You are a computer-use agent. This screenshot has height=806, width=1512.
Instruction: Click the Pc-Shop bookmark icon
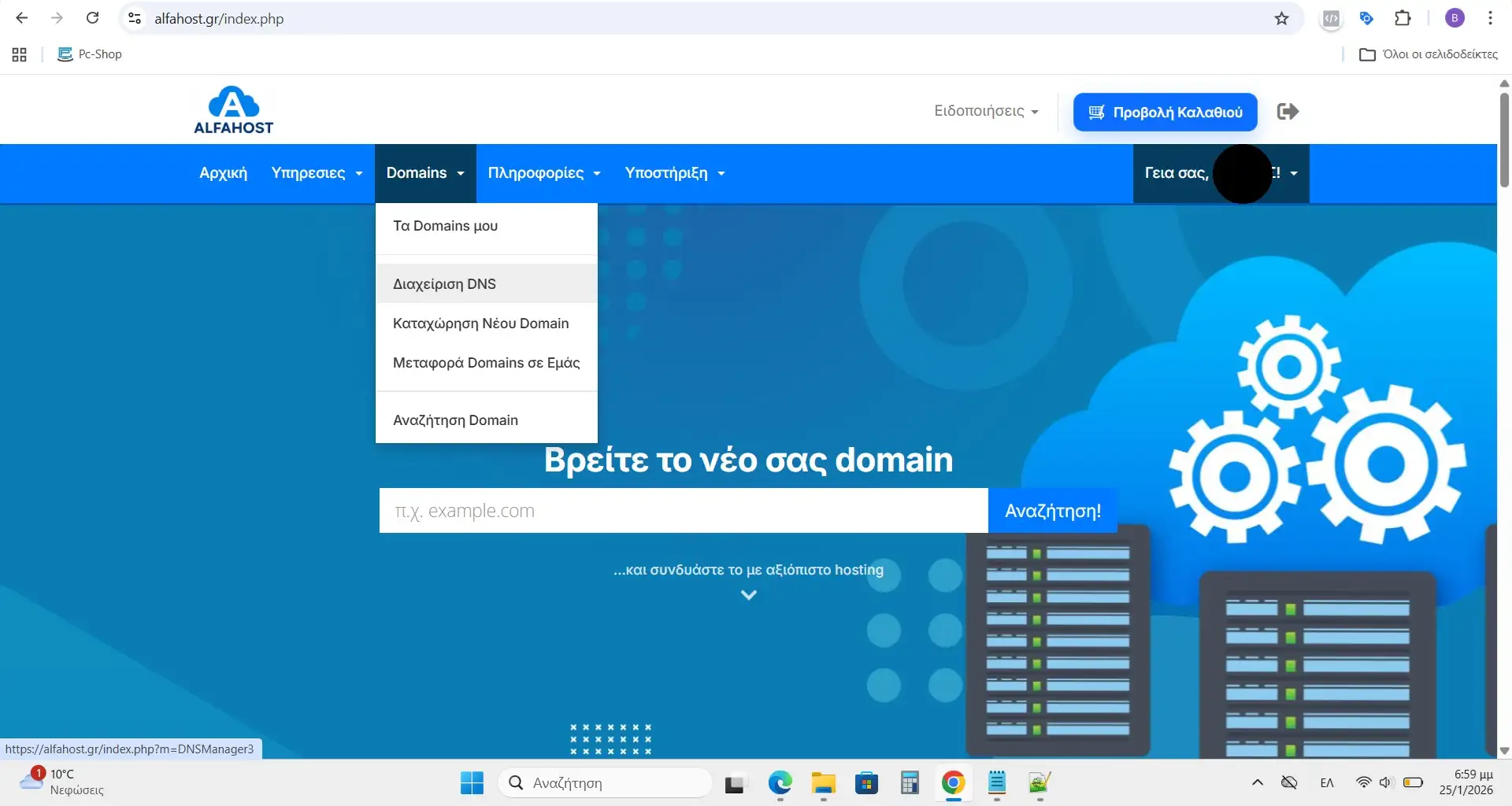(x=65, y=54)
